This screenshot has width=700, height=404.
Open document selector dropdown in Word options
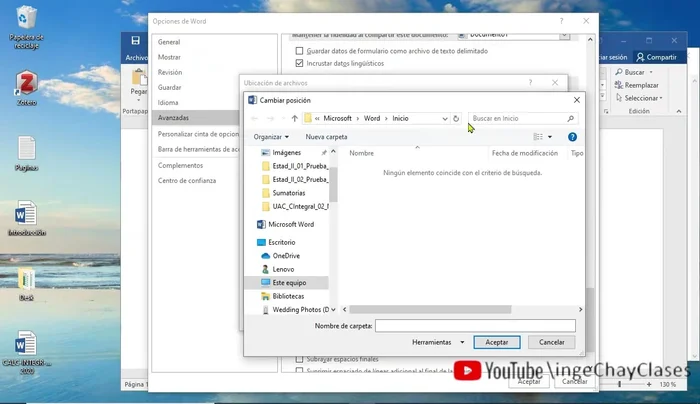[x=564, y=35]
